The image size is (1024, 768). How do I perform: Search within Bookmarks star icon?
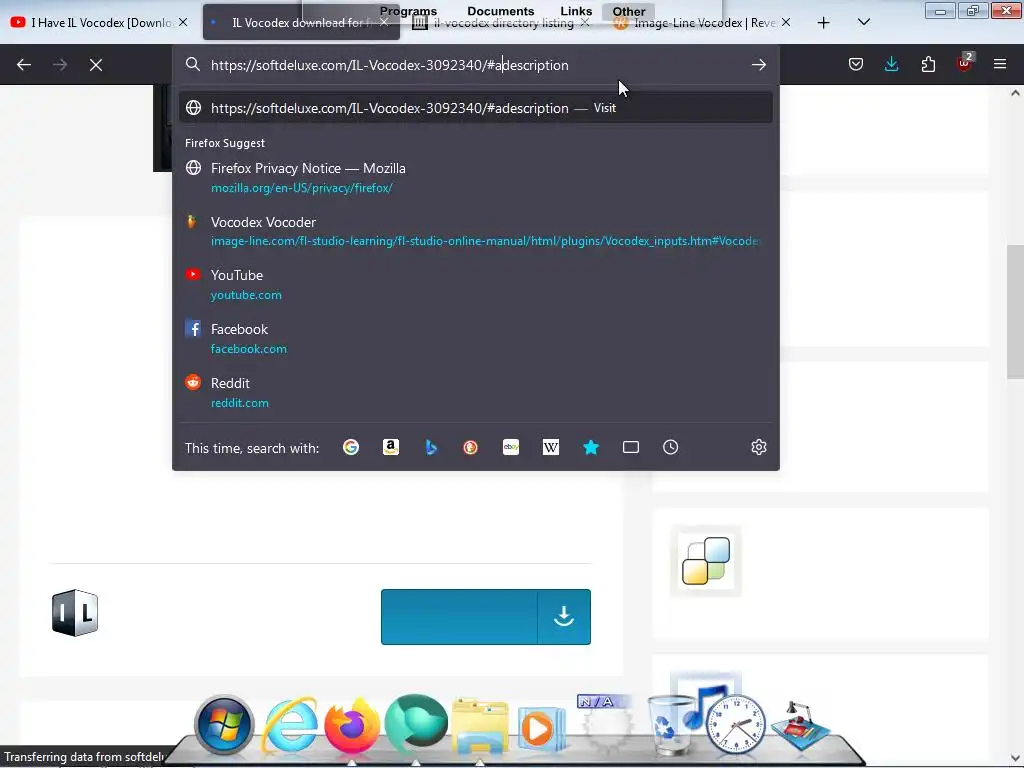590,447
